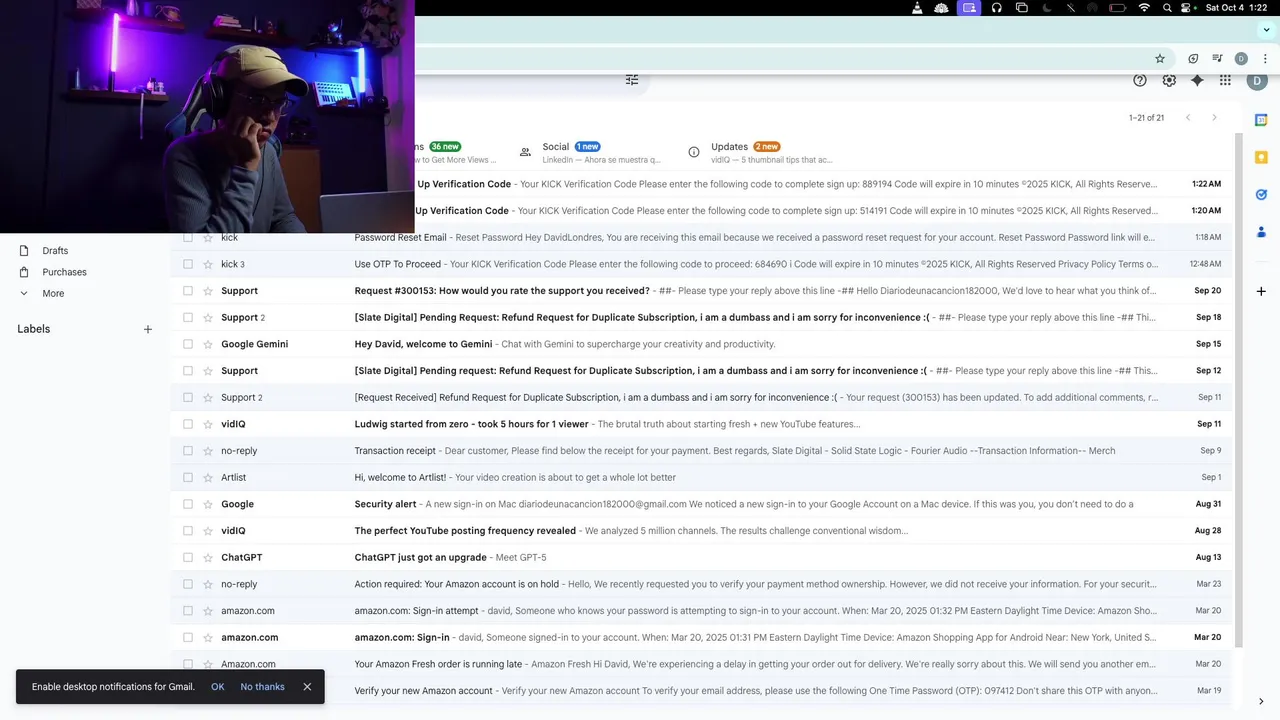This screenshot has height=720, width=1280.
Task: Open the Amazon Fresh order running late email
Action: point(701,664)
